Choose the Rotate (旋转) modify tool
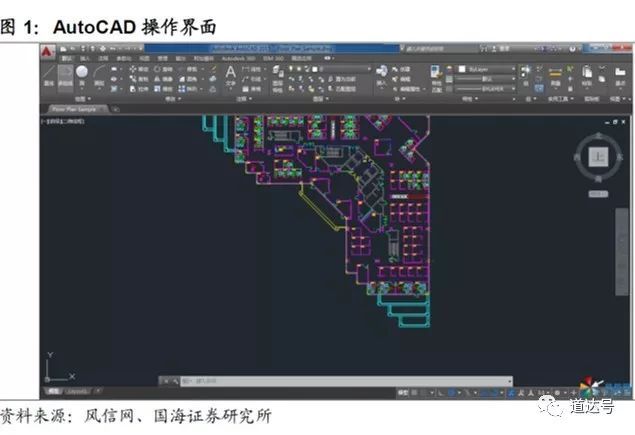This screenshot has width=635, height=435. coord(162,69)
